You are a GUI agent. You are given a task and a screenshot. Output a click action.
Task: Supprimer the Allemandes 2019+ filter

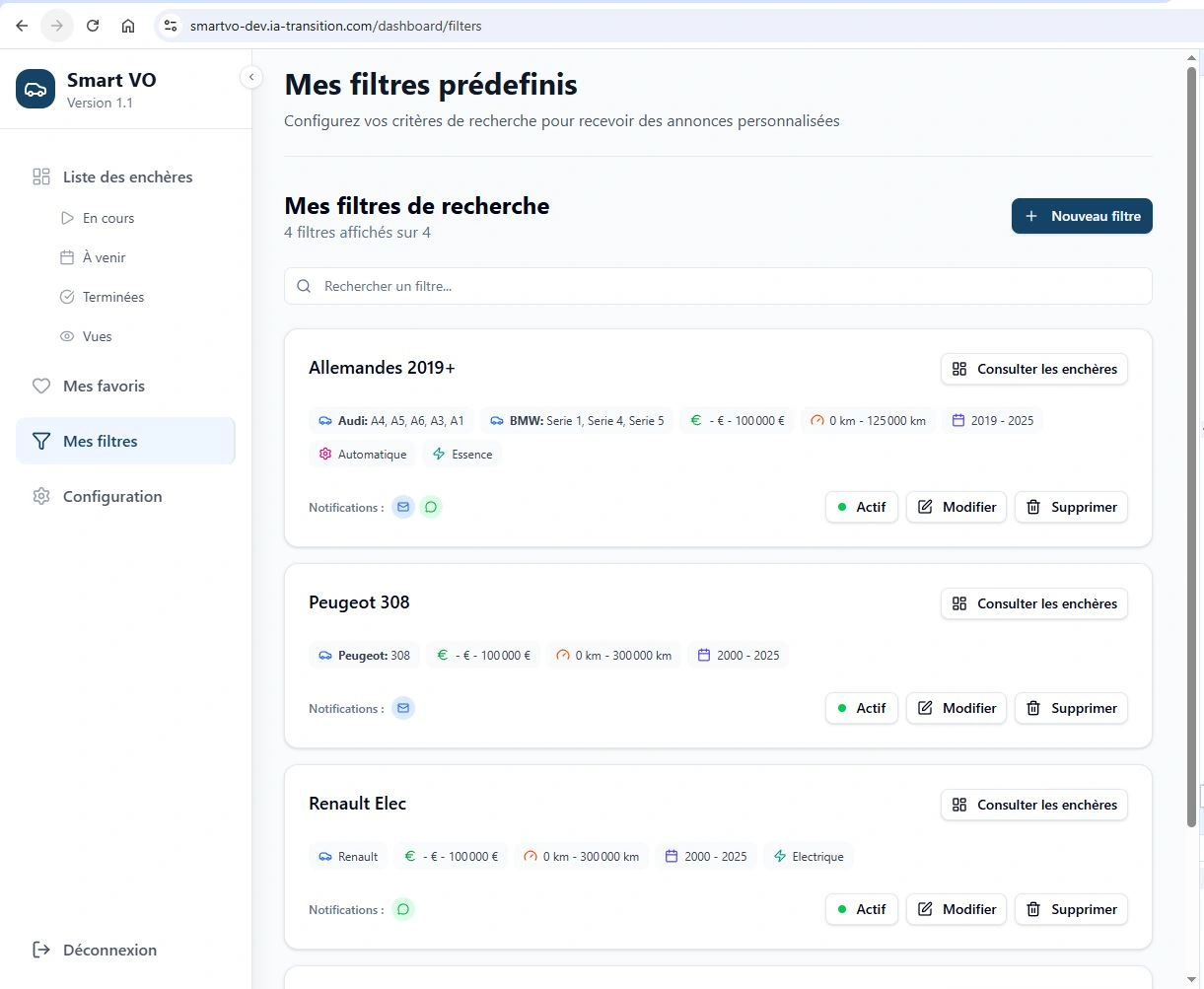click(x=1071, y=507)
